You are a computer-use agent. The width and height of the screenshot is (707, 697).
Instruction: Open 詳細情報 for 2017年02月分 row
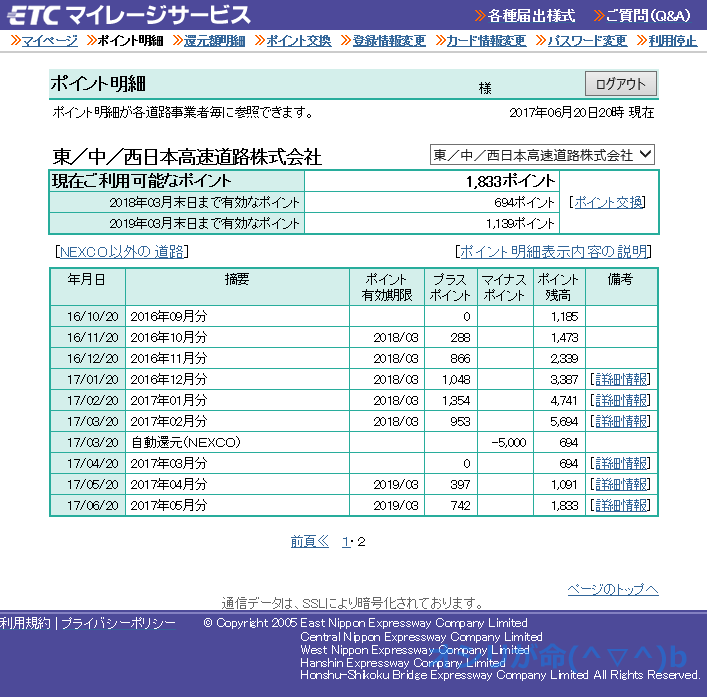(x=621, y=422)
